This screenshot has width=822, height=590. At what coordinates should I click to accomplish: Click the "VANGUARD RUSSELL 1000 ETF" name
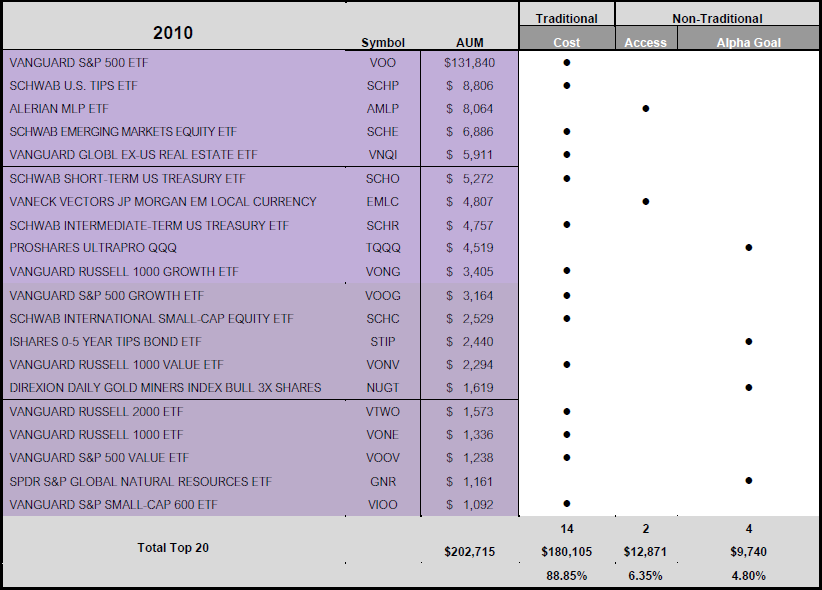[96, 435]
